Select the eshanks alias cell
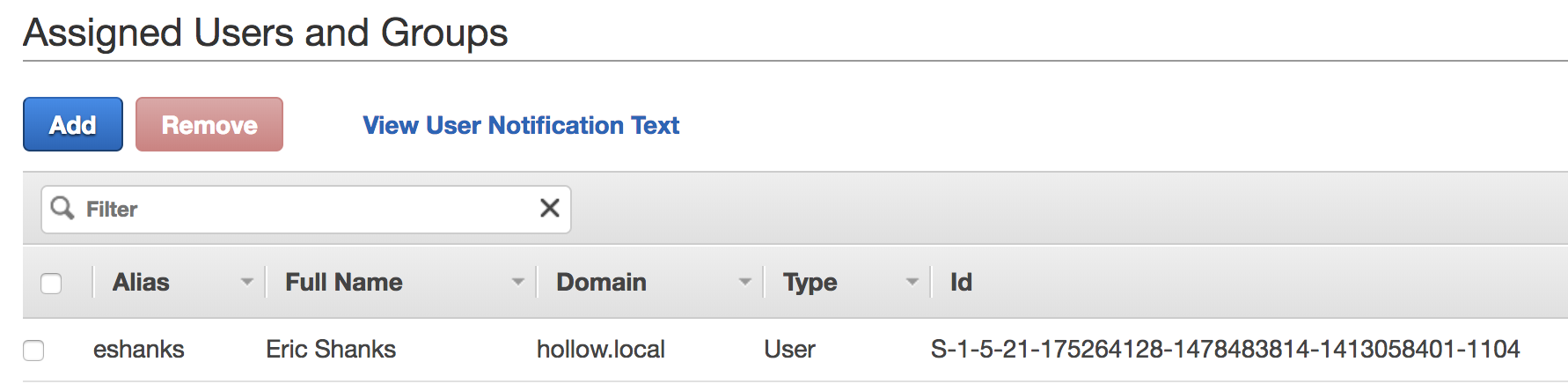Image resolution: width=1568 pixels, height=384 pixels. tap(139, 350)
